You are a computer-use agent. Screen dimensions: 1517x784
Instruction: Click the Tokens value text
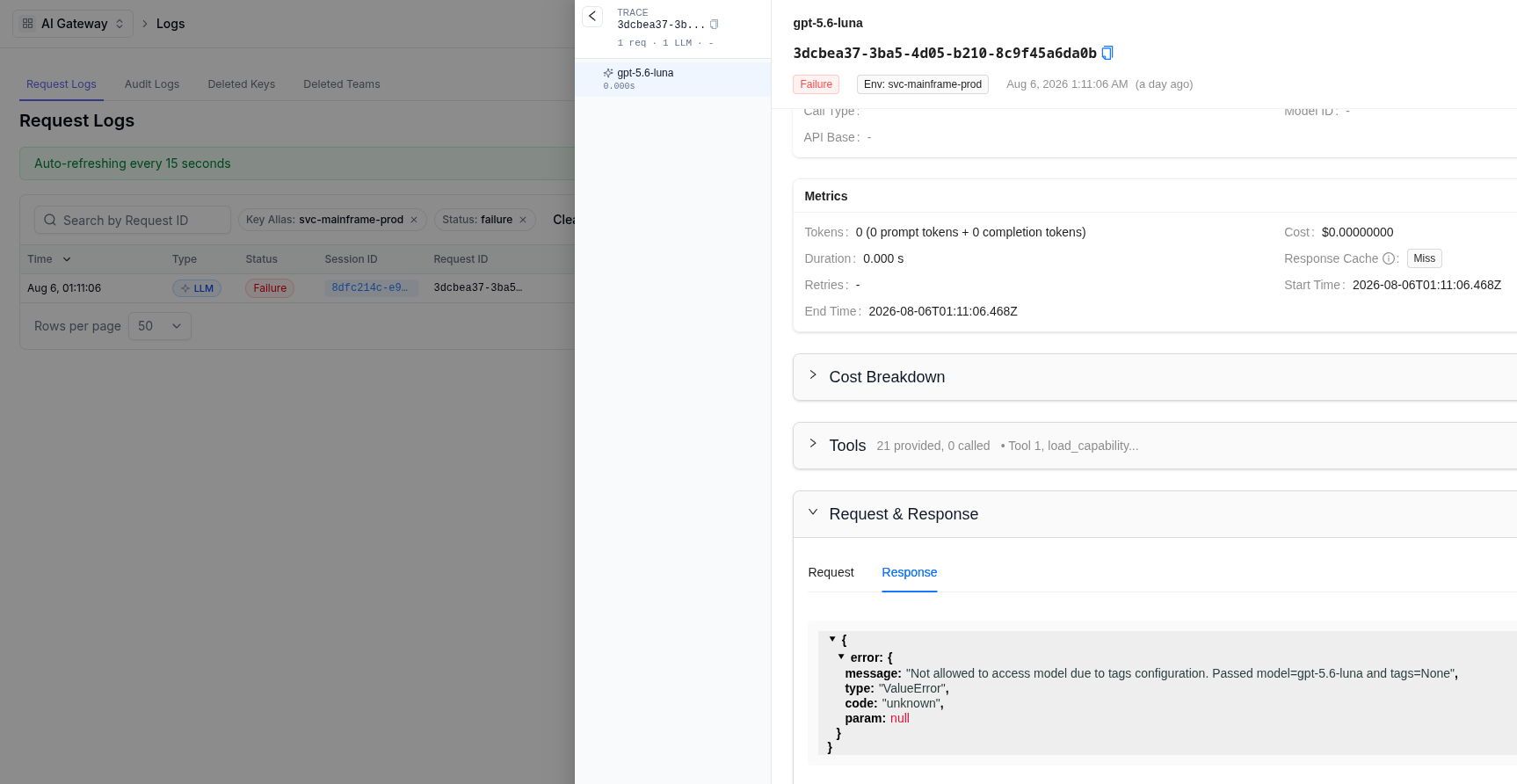pos(970,232)
